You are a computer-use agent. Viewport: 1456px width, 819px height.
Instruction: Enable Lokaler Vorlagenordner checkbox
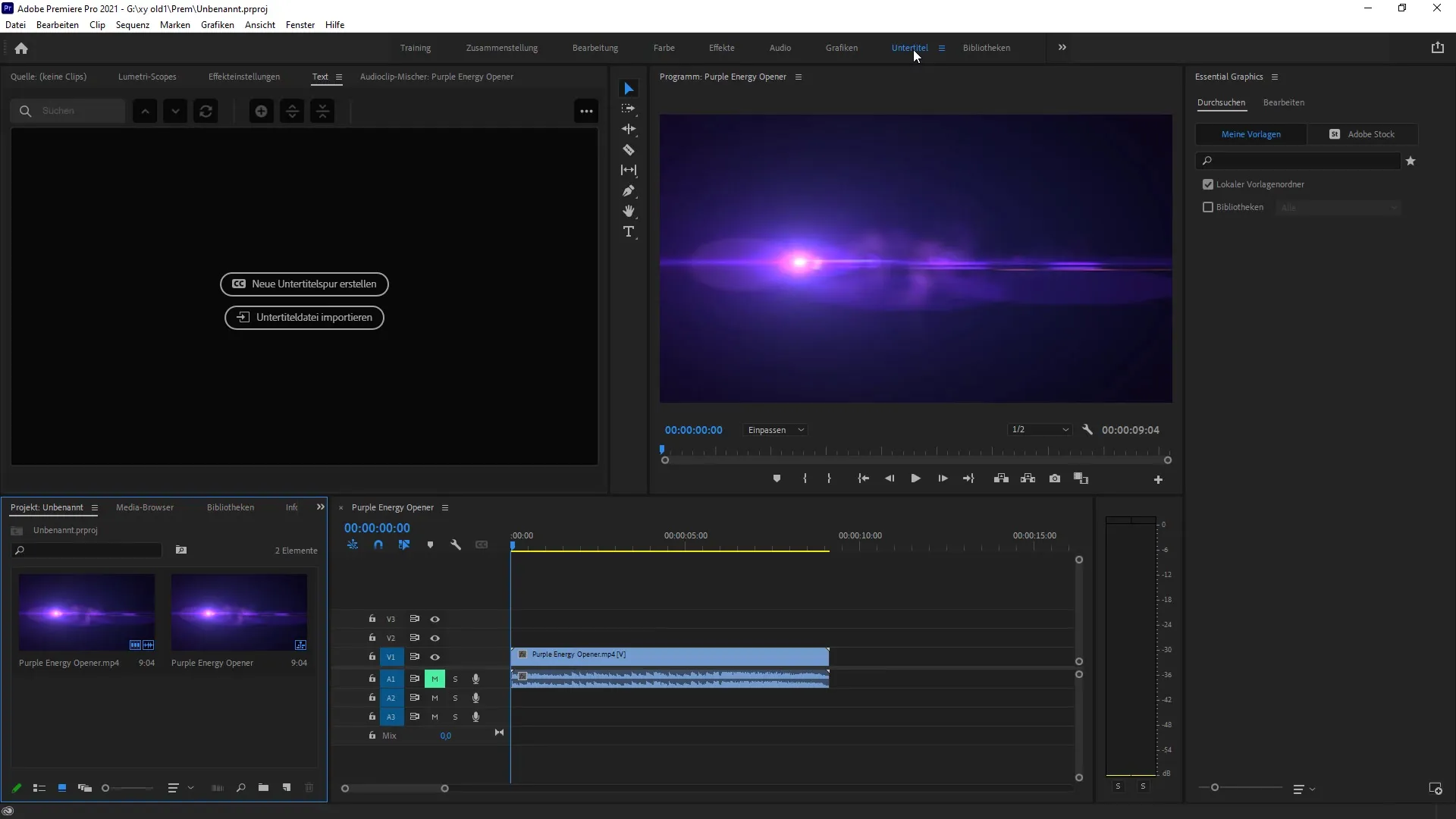[1208, 184]
